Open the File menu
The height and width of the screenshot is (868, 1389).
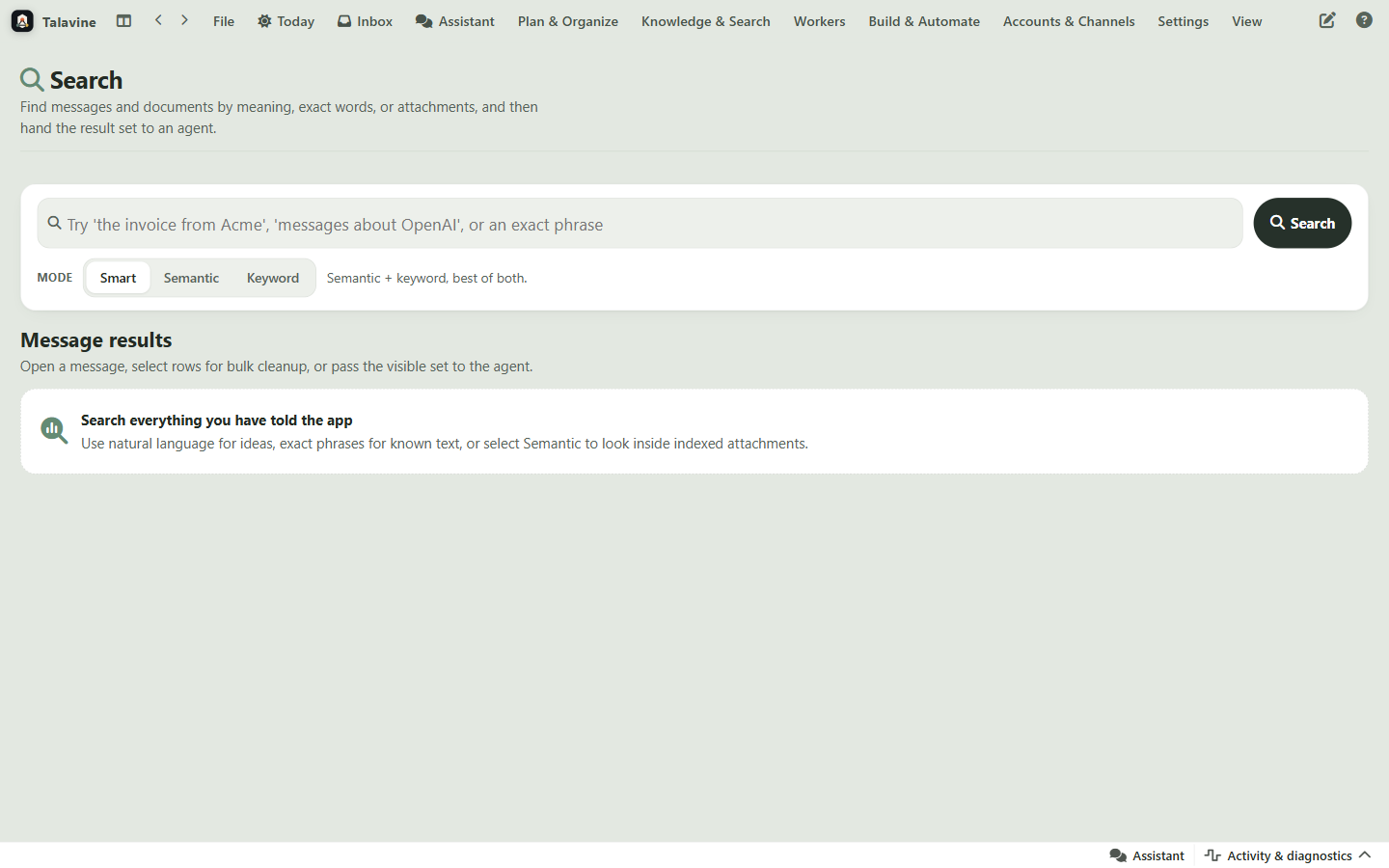[x=224, y=21]
